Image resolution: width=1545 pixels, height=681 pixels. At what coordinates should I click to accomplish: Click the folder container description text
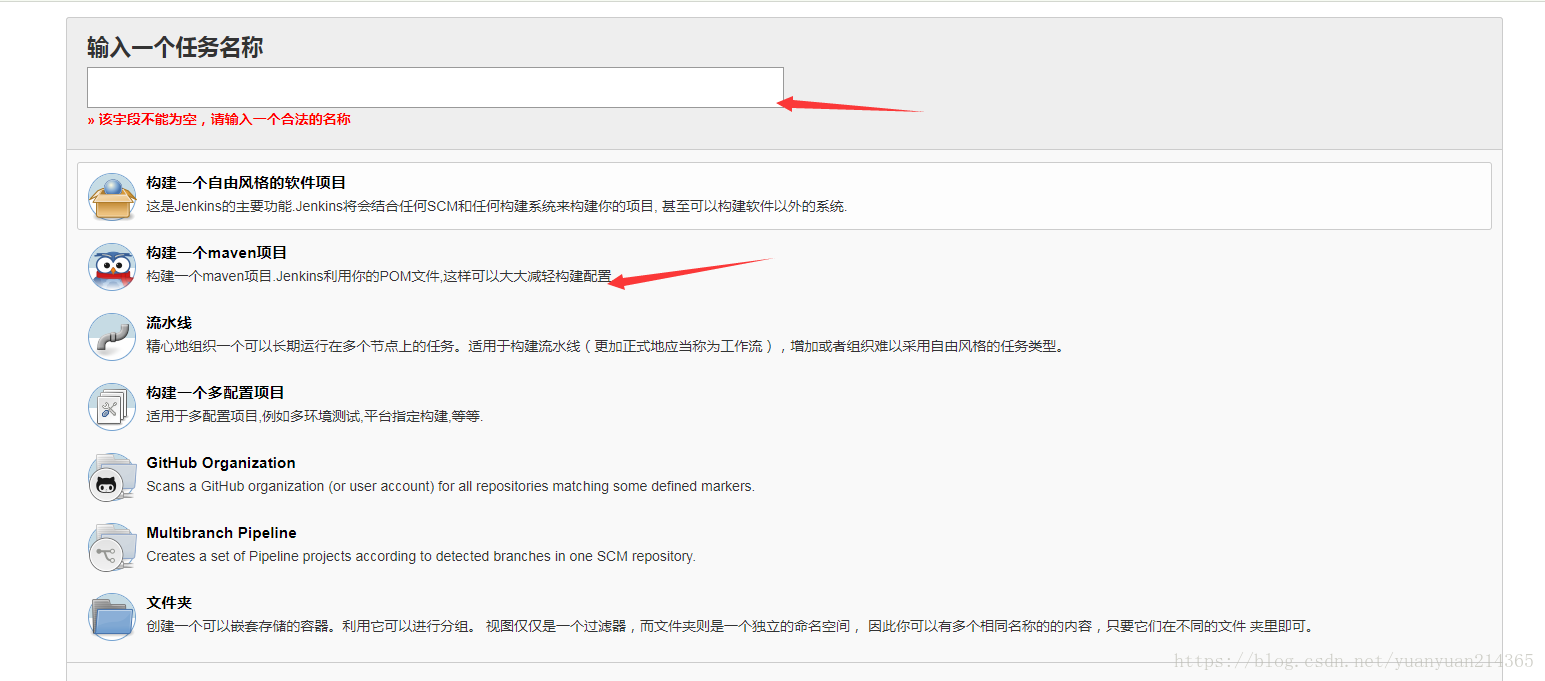pos(731,627)
